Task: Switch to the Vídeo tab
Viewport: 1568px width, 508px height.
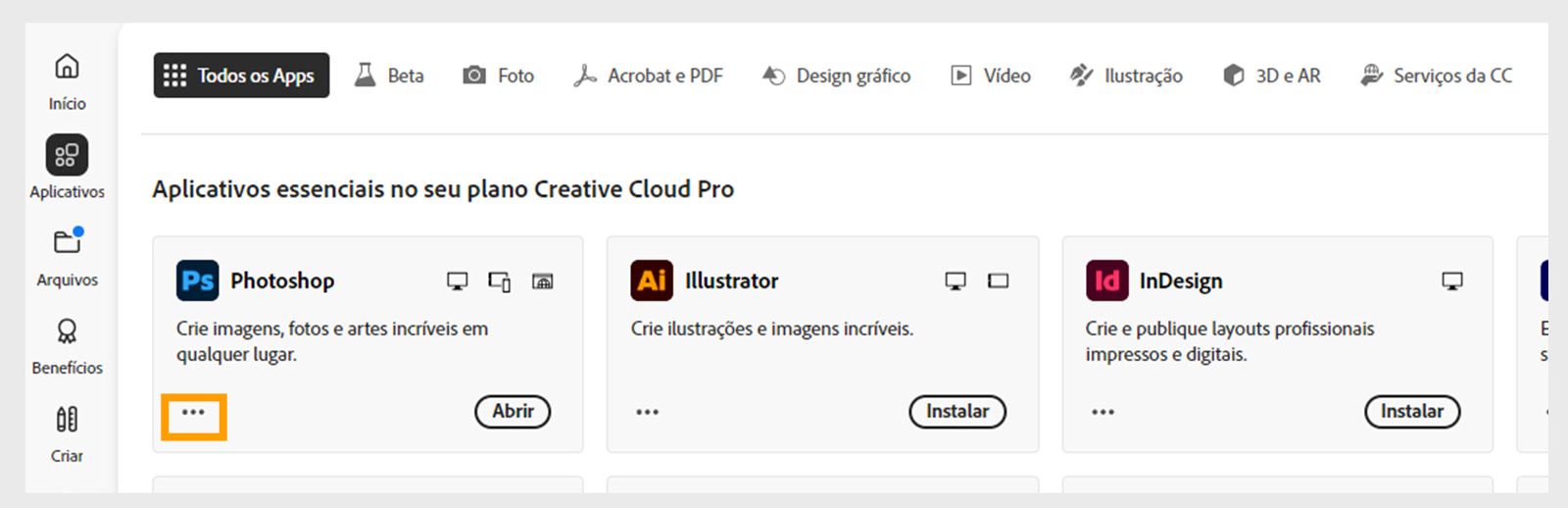Action: pyautogui.click(x=991, y=76)
